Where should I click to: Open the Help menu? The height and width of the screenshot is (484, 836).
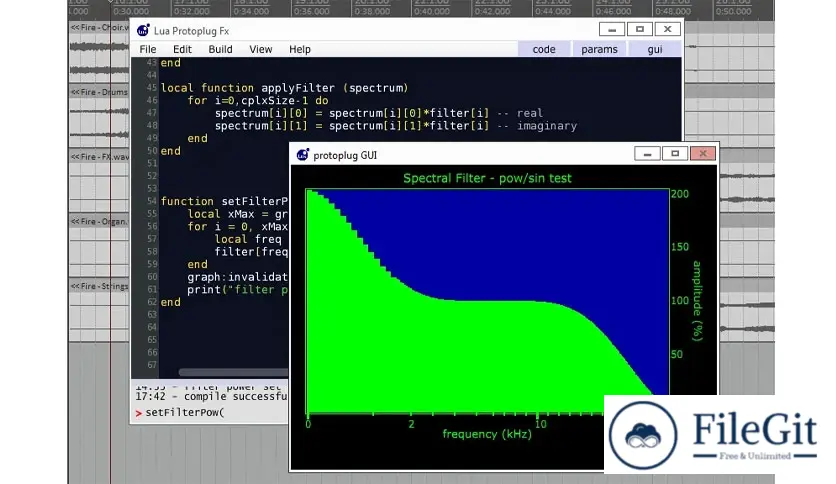pos(300,49)
